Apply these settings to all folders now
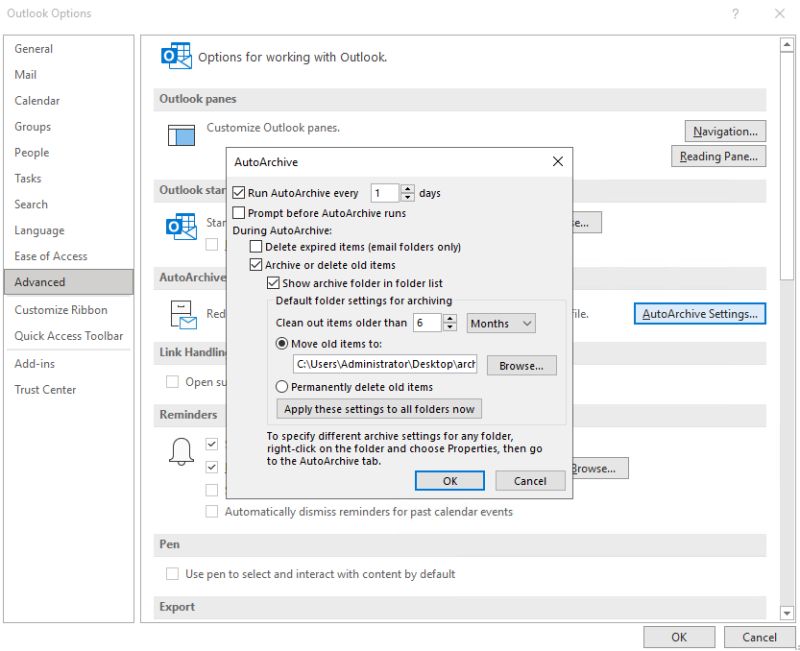The image size is (800, 651). [378, 409]
